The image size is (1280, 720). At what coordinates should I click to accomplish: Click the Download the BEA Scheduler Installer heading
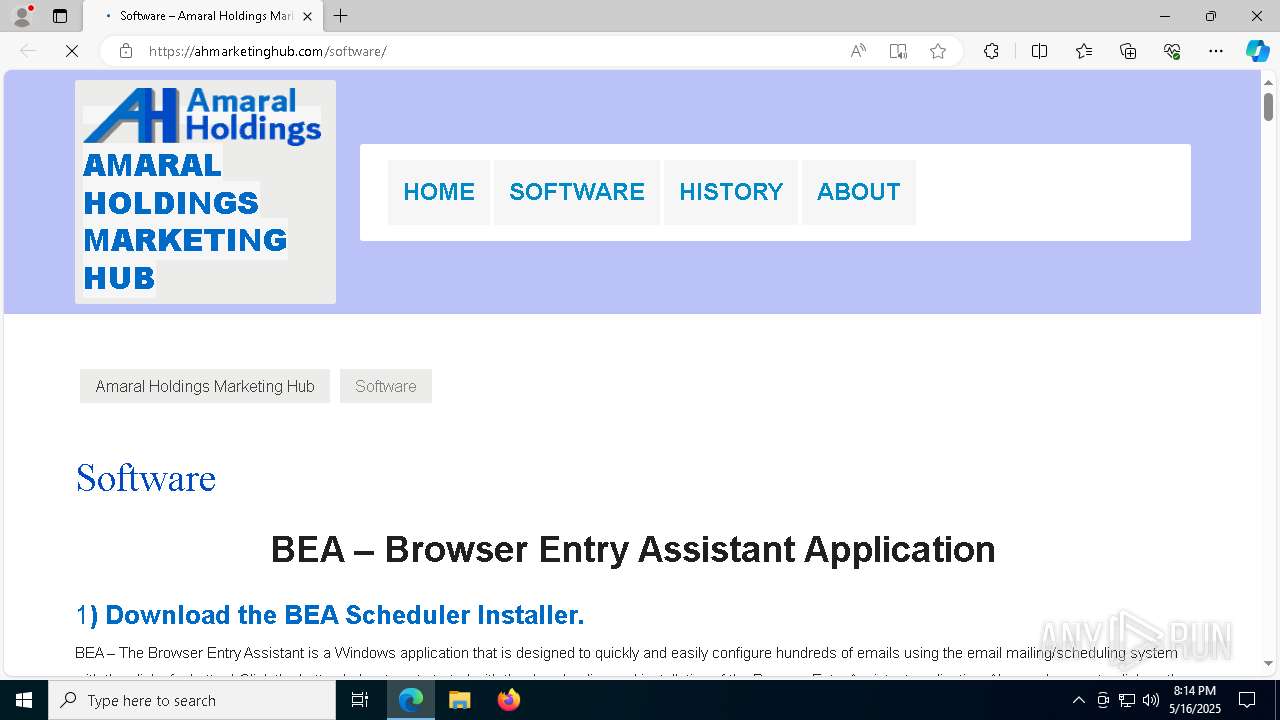(x=330, y=615)
